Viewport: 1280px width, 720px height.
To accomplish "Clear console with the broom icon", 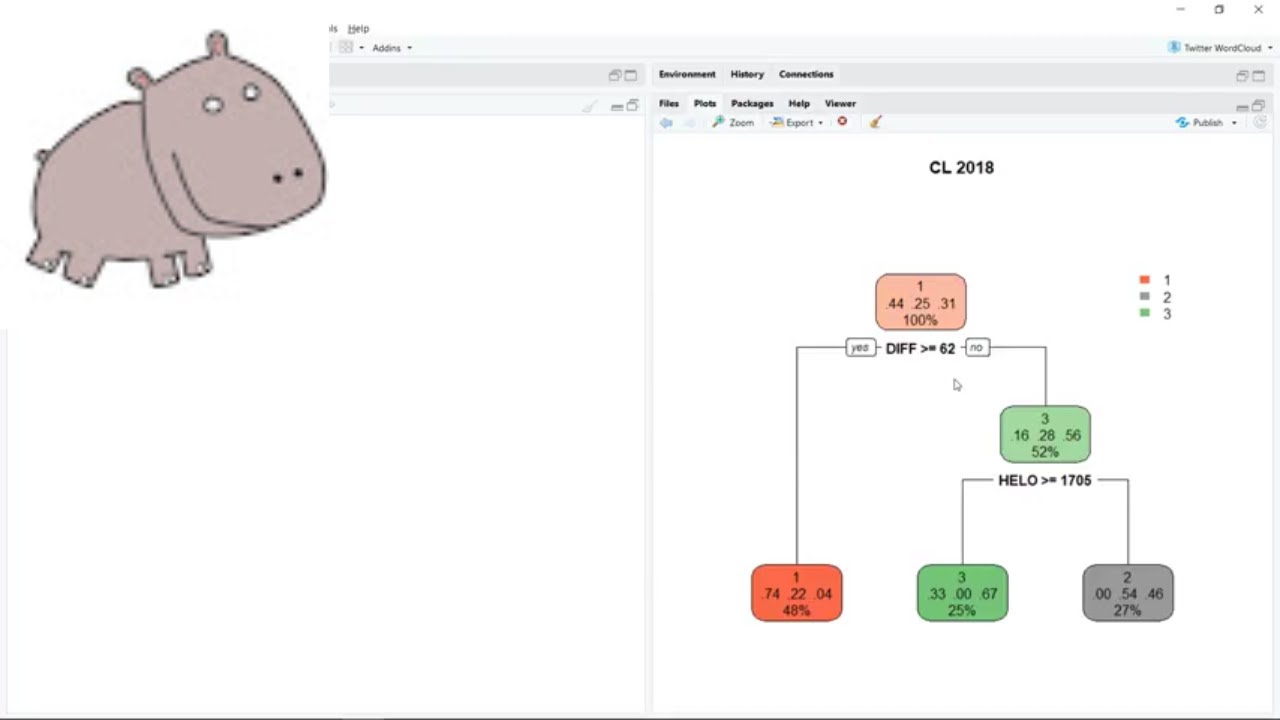I will tap(590, 105).
